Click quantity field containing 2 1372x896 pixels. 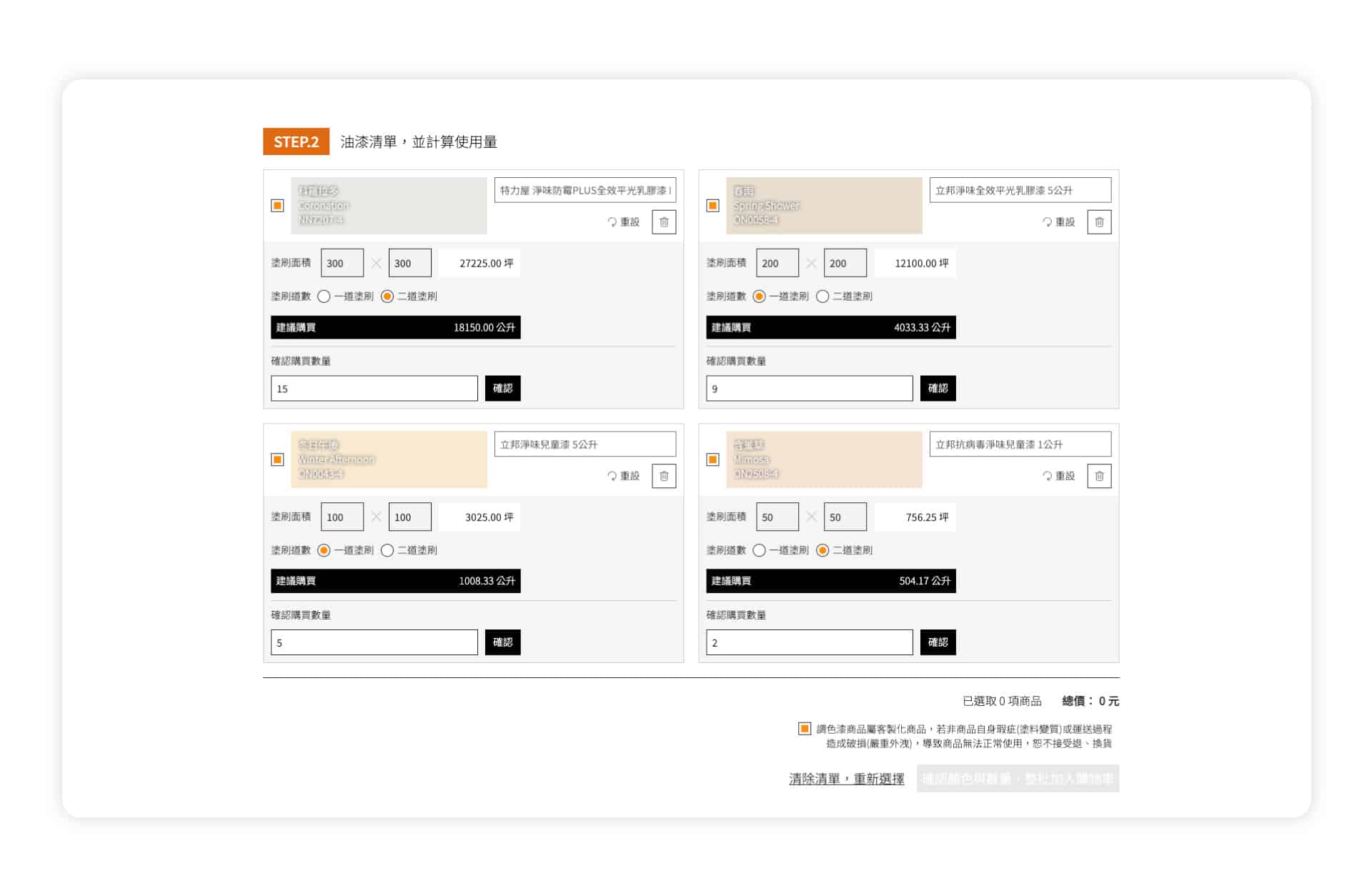pyautogui.click(x=810, y=642)
